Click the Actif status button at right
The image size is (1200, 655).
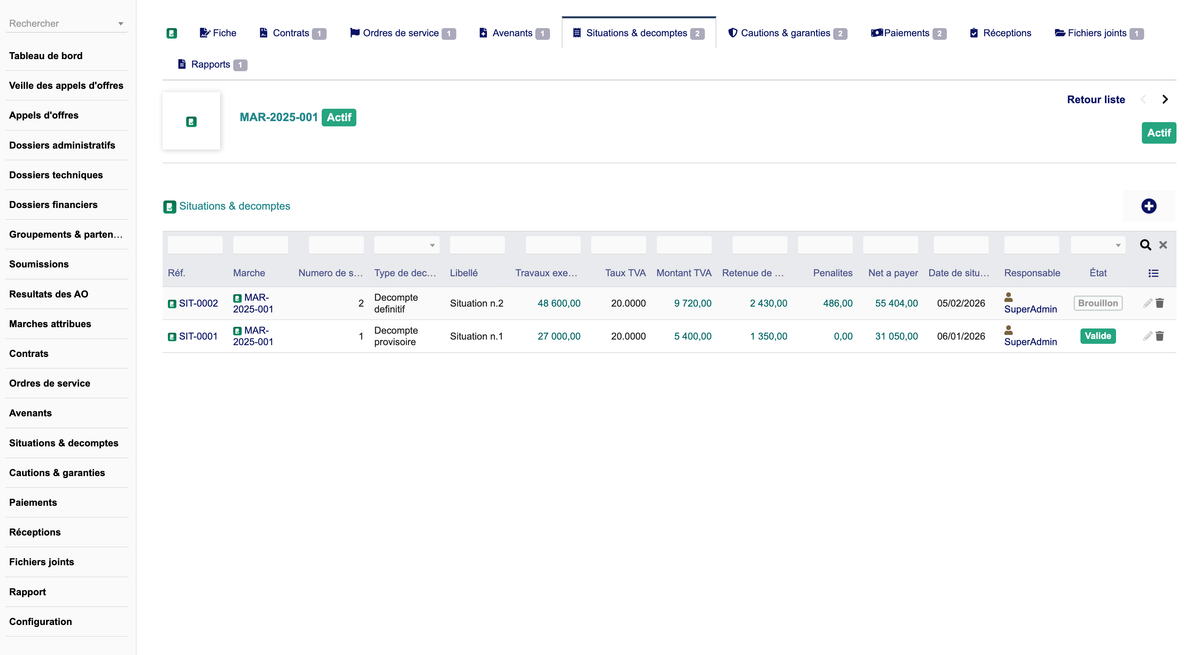pos(1159,133)
